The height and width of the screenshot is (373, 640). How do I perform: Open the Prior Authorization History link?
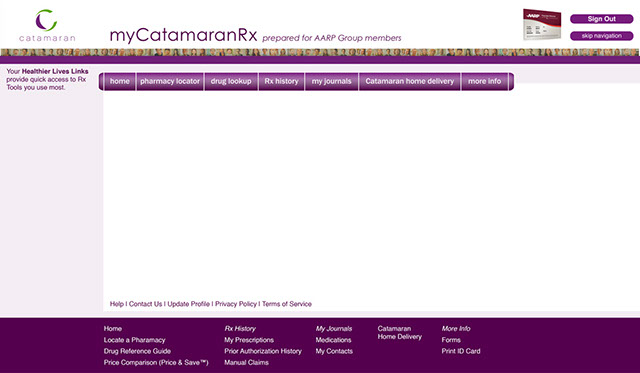[x=263, y=351]
